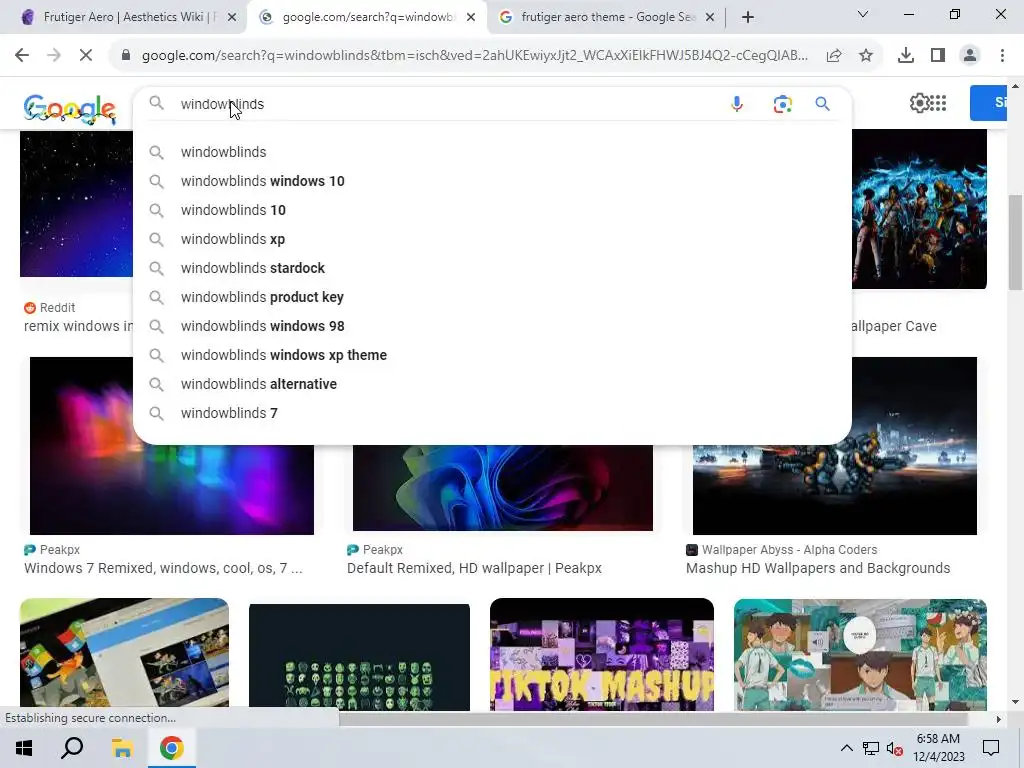Open Windows taskbar search
This screenshot has height=768, width=1024.
72,748
